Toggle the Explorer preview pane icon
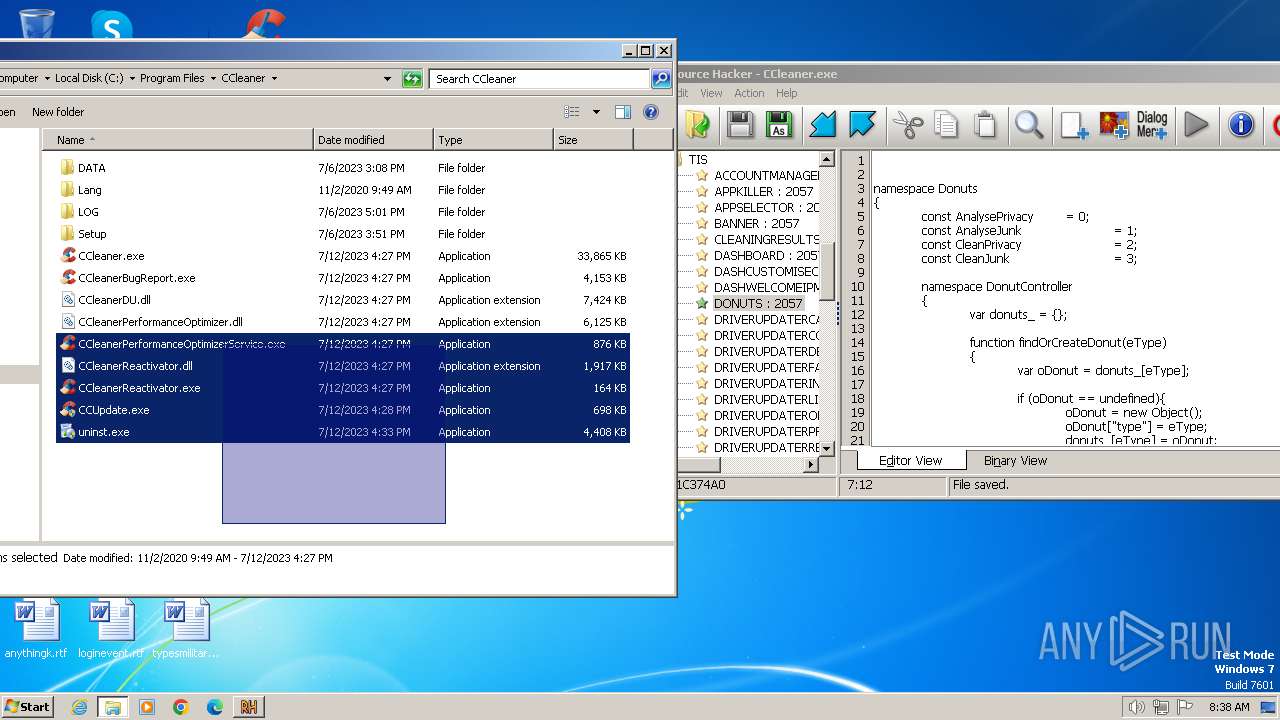Viewport: 1280px width, 720px height. [623, 112]
